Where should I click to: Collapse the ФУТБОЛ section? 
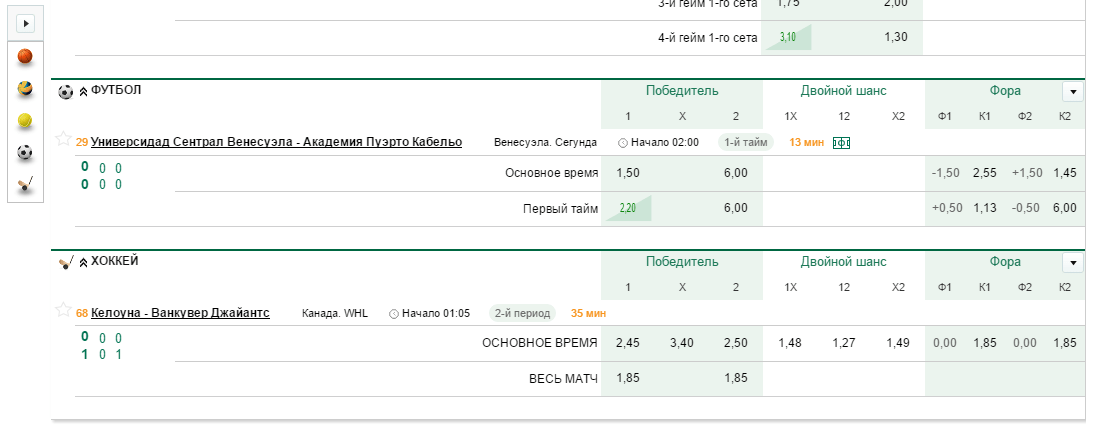(84, 91)
